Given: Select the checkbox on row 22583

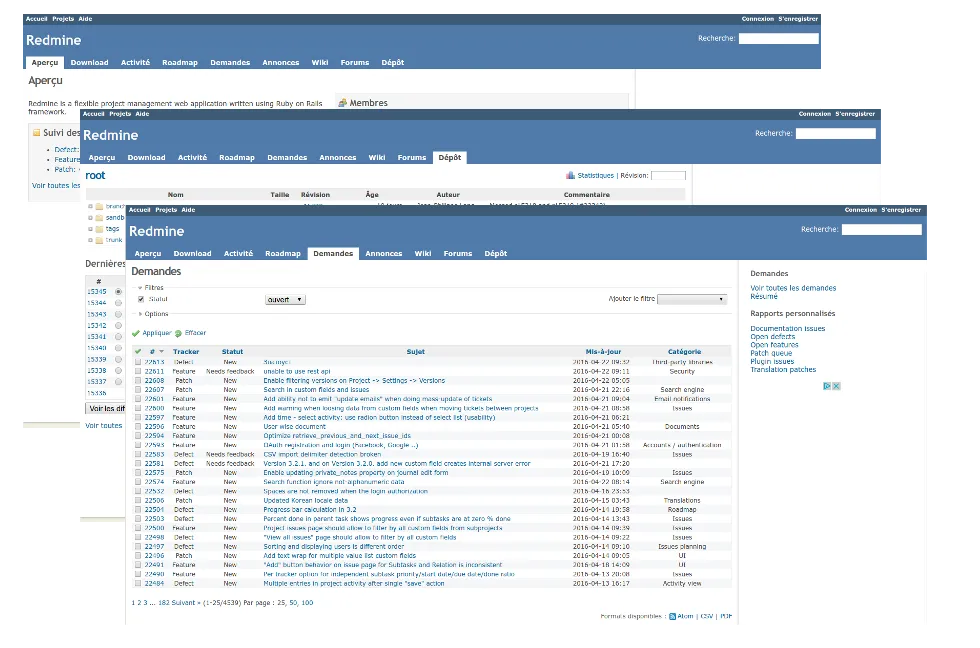Looking at the screenshot, I should coord(138,454).
